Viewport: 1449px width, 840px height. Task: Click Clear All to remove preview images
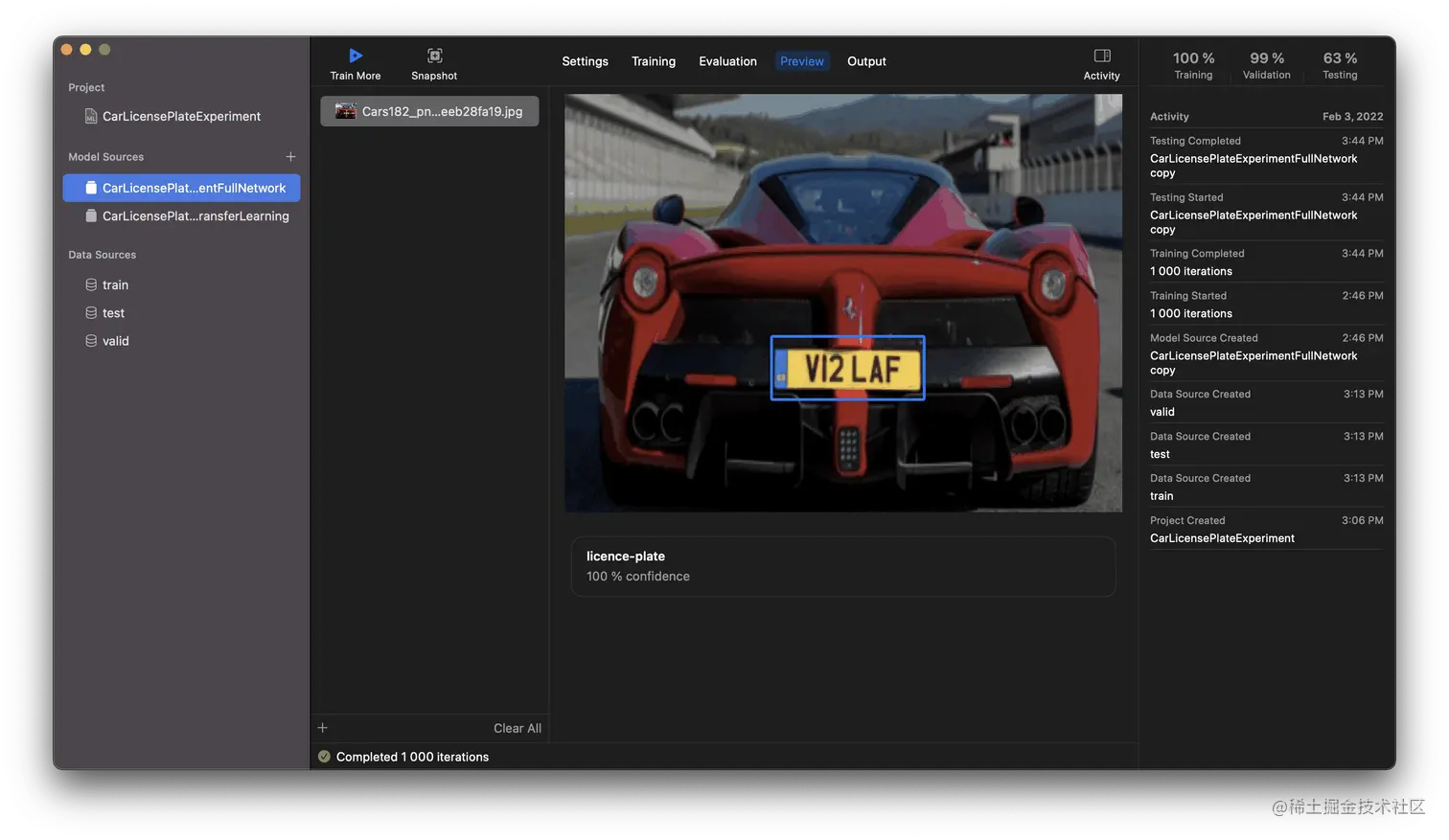point(517,728)
